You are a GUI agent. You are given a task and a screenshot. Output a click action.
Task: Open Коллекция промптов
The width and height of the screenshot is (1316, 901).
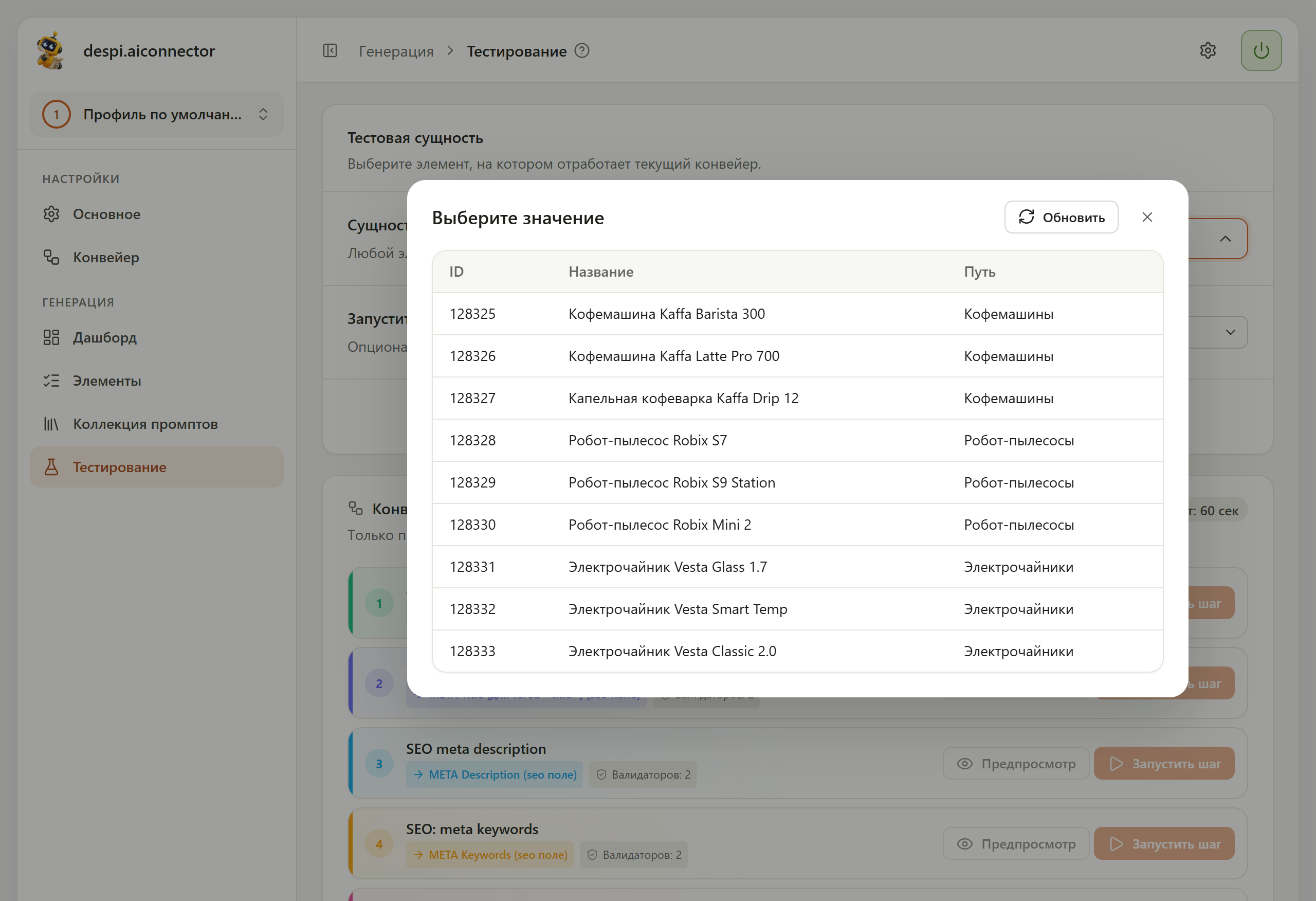pyautogui.click(x=157, y=424)
